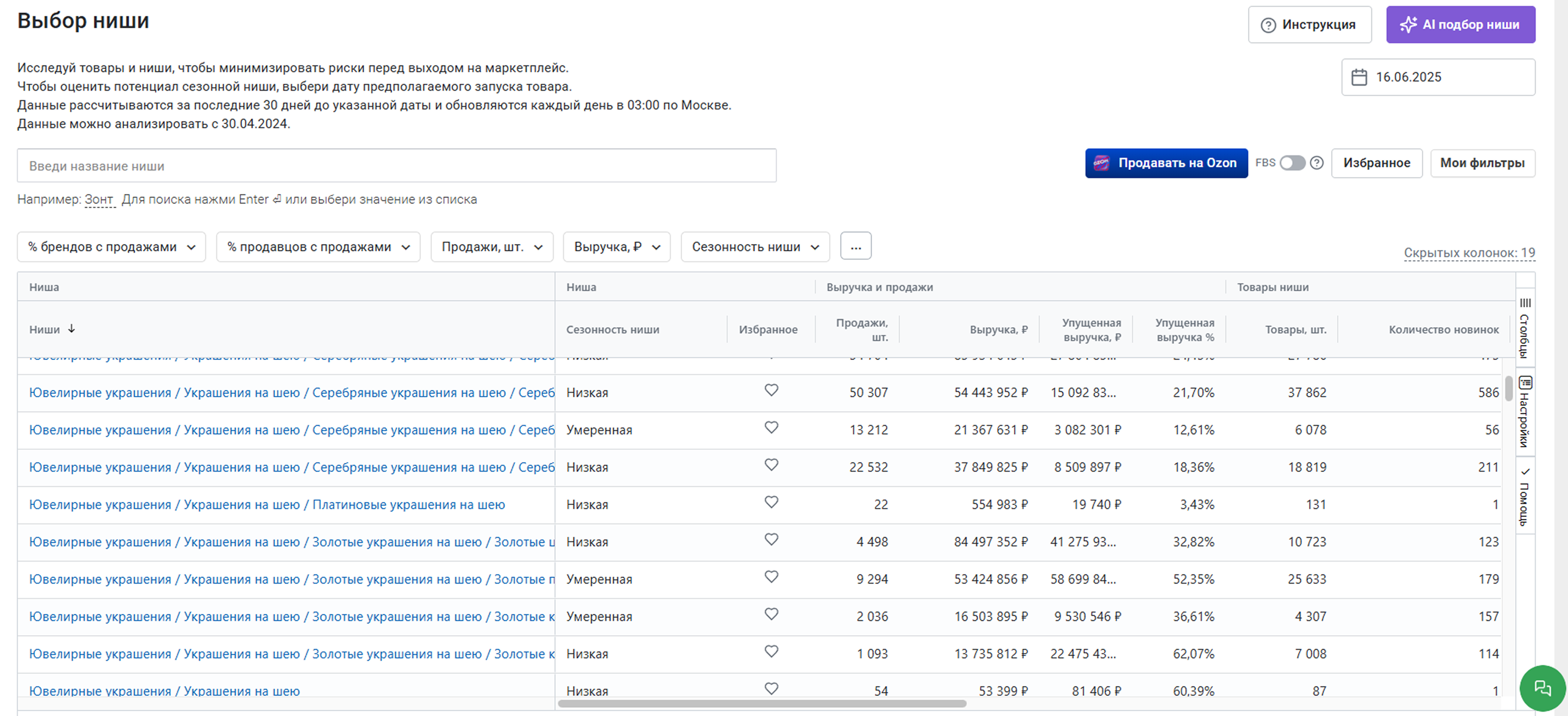1568x716 pixels.
Task: Open the Инструкция help button
Action: 1309,25
